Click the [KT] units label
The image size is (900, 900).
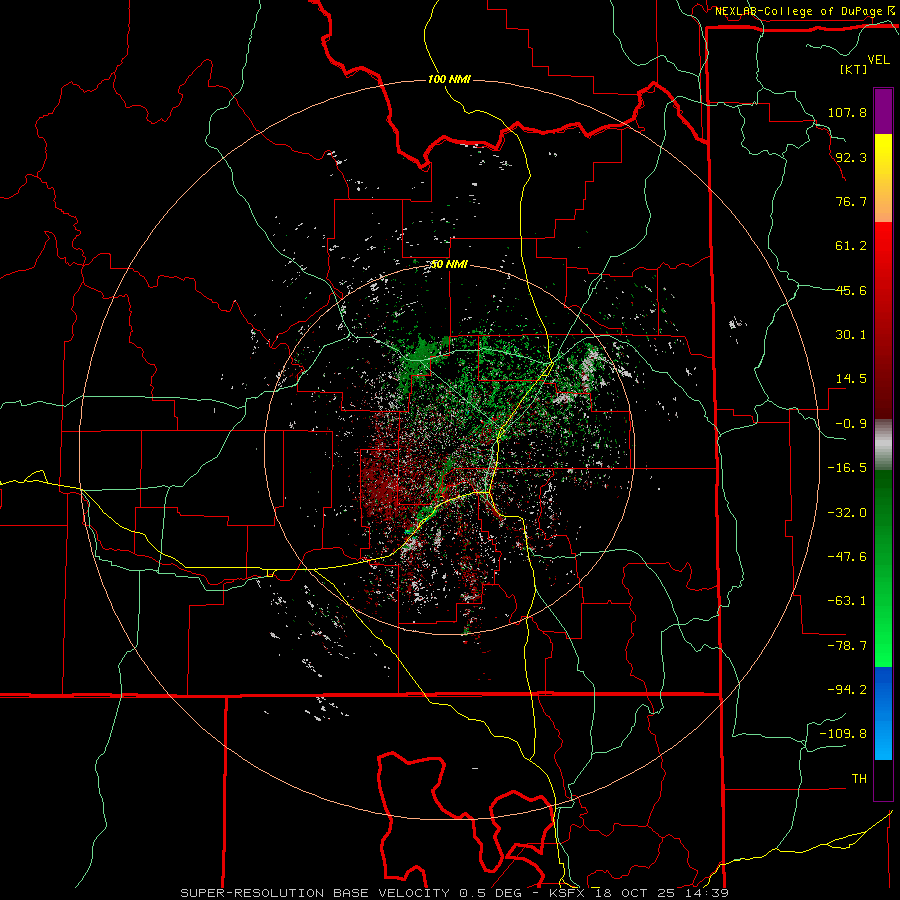(x=854, y=69)
